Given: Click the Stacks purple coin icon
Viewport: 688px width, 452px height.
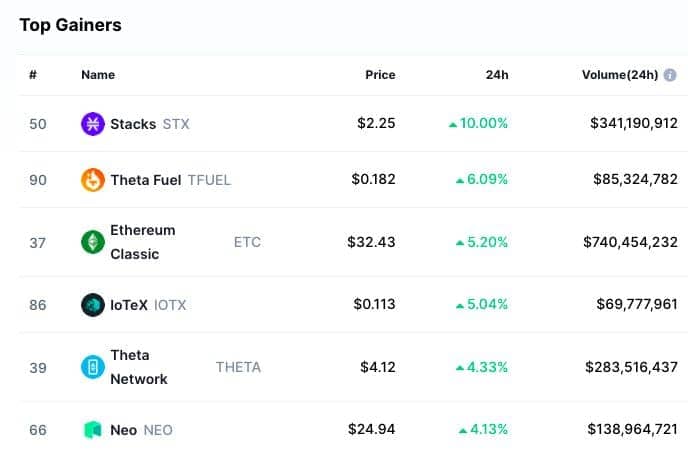Looking at the screenshot, I should click(93, 124).
